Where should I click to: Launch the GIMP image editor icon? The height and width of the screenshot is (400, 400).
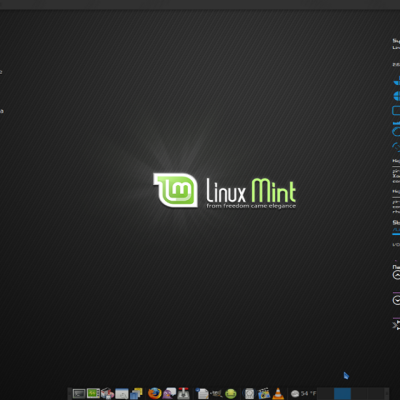216,394
